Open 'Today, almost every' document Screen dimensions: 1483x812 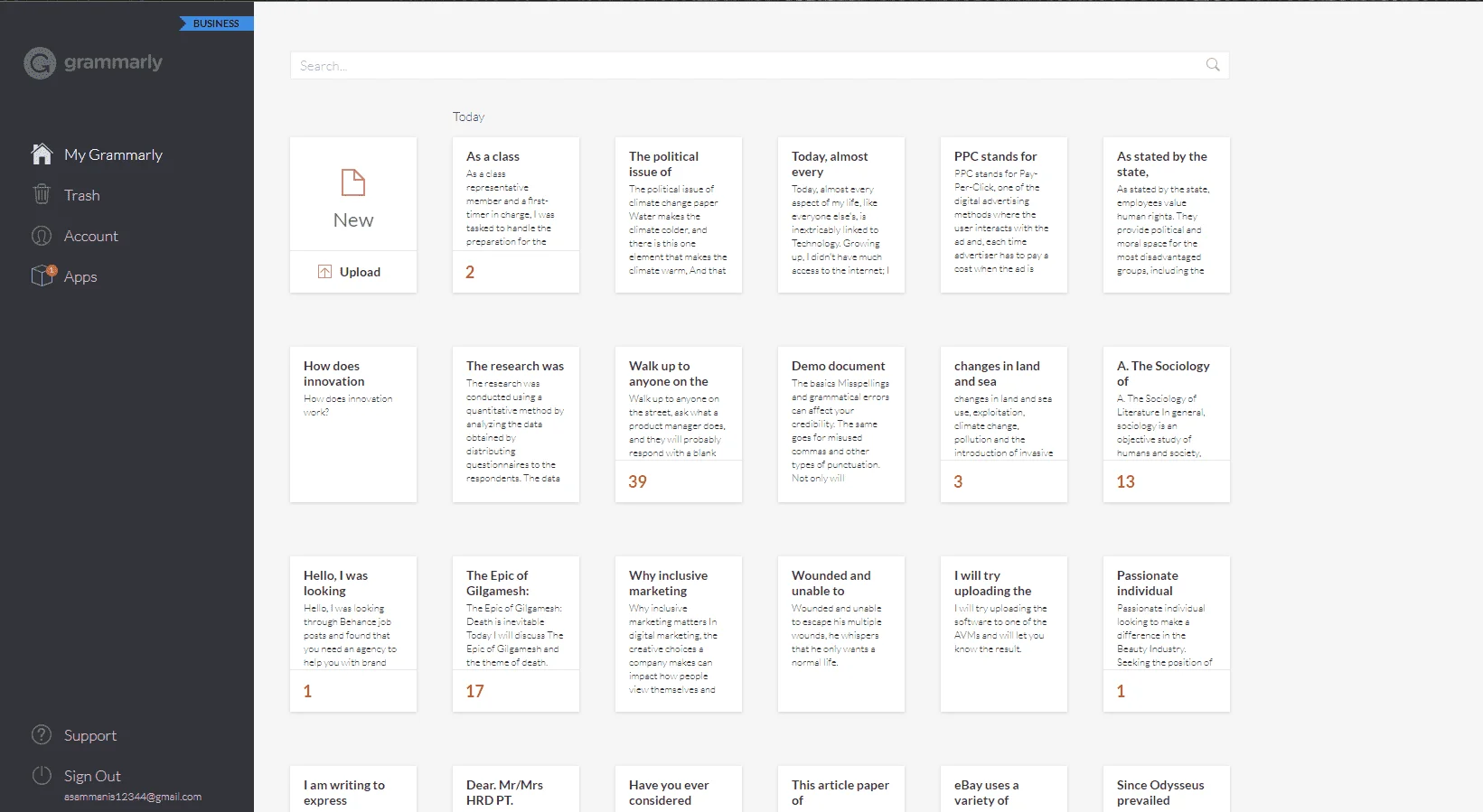click(841, 215)
